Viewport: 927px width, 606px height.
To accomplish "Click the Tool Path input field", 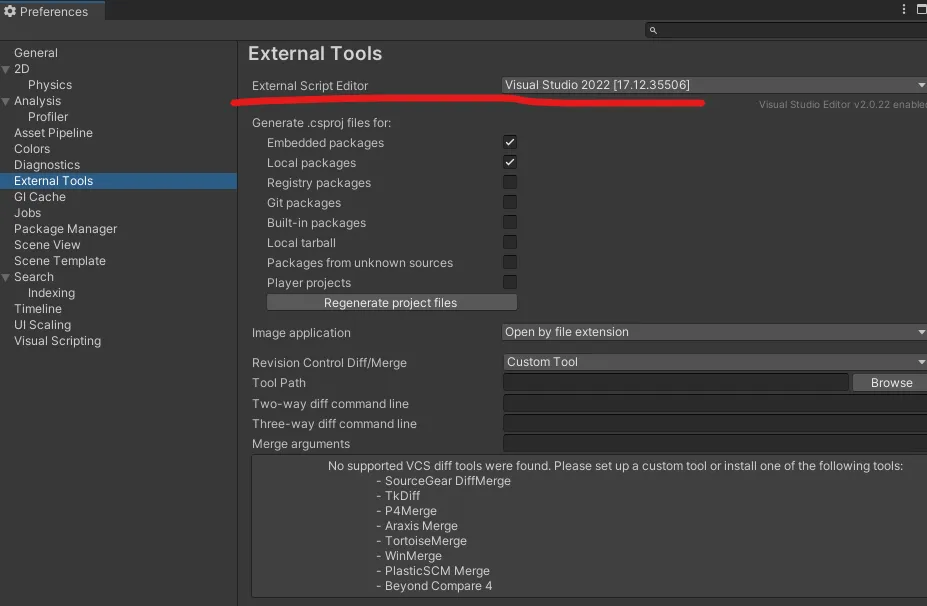I will (676, 383).
